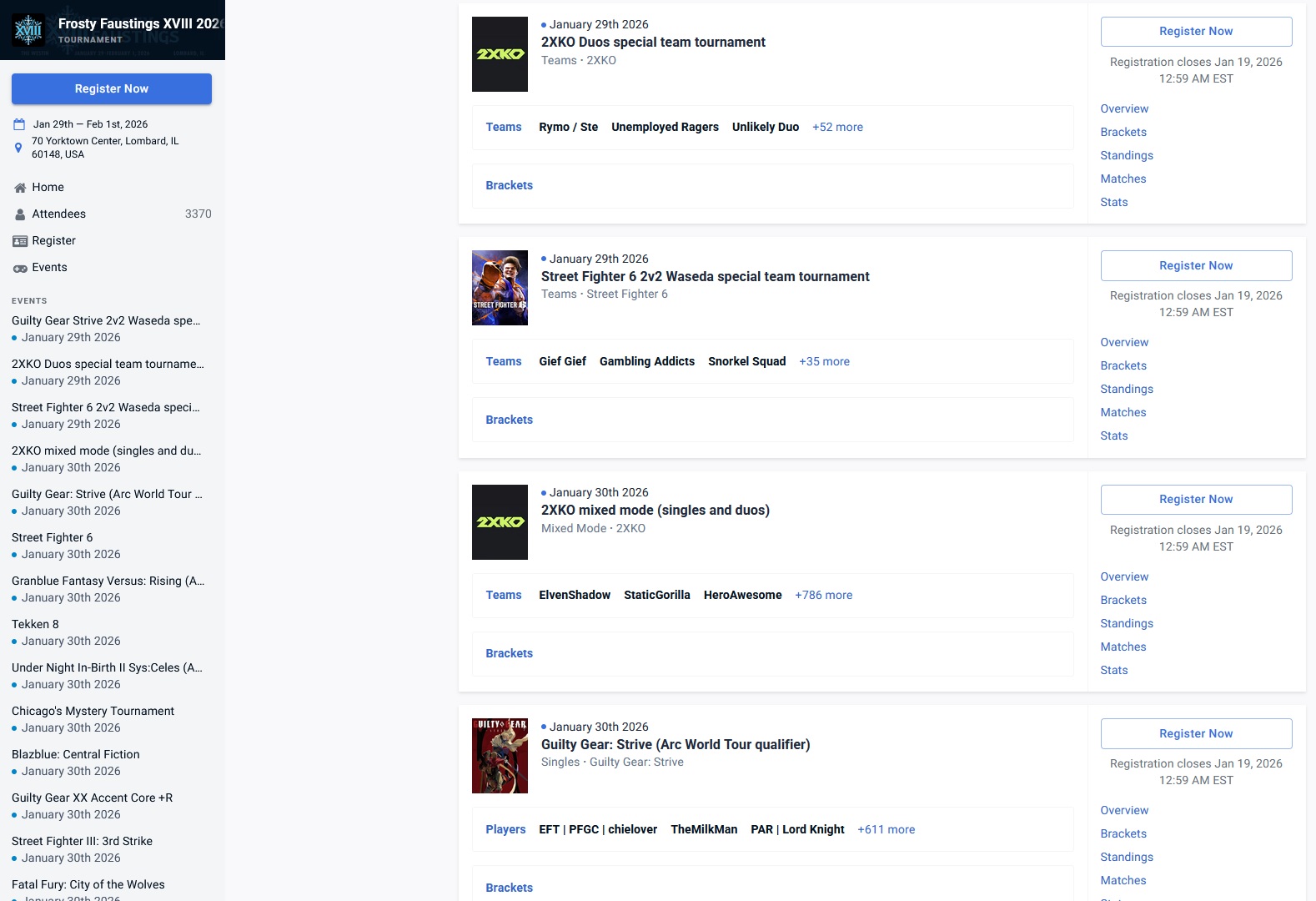Open the 2XKO Duos special team tournament title
This screenshot has height=901, width=1316.
[x=653, y=43]
